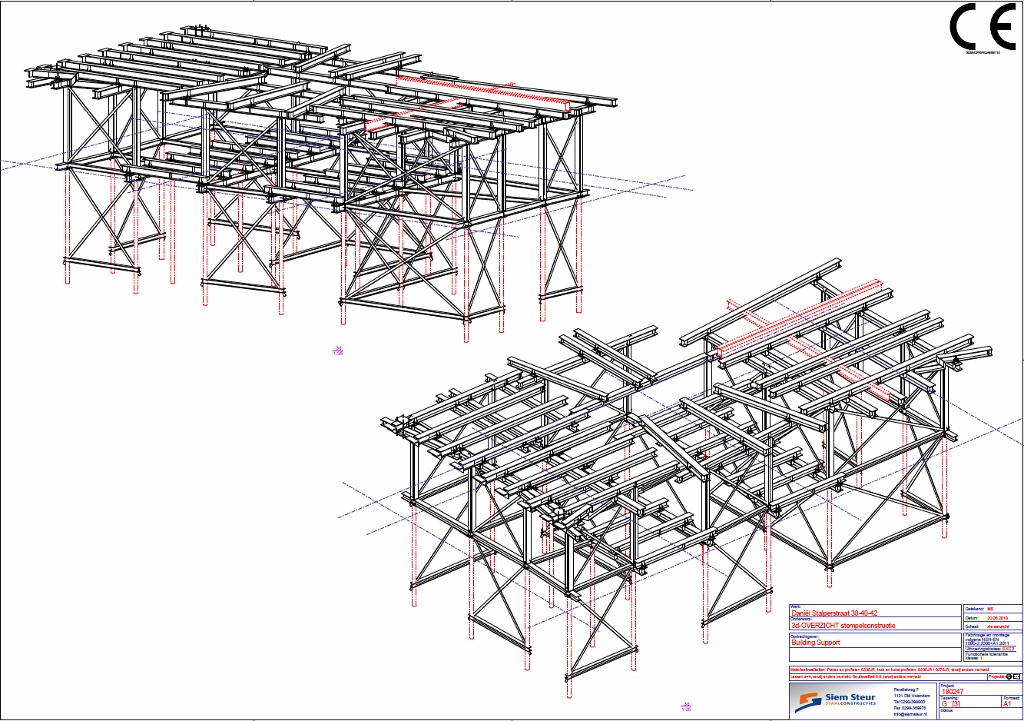Click the red material specification note line
The image size is (1024, 721).
889,670
